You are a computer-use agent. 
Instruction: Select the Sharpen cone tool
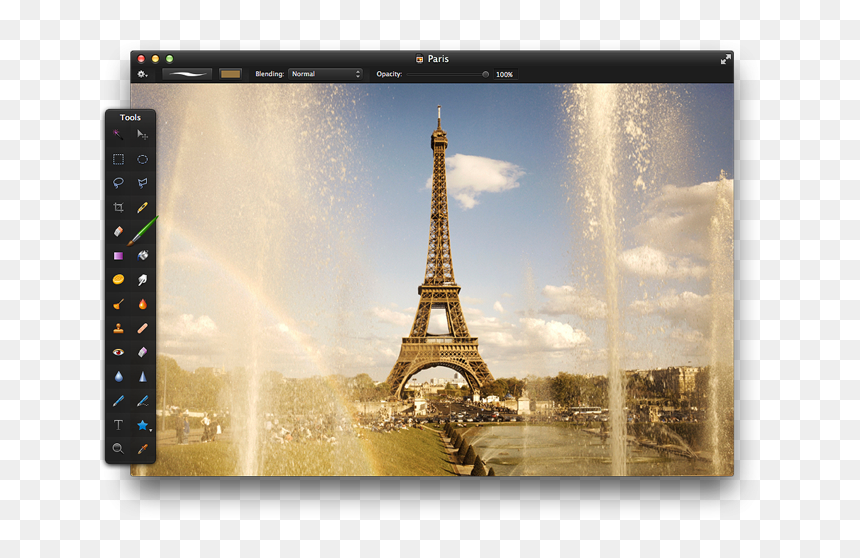[142, 376]
